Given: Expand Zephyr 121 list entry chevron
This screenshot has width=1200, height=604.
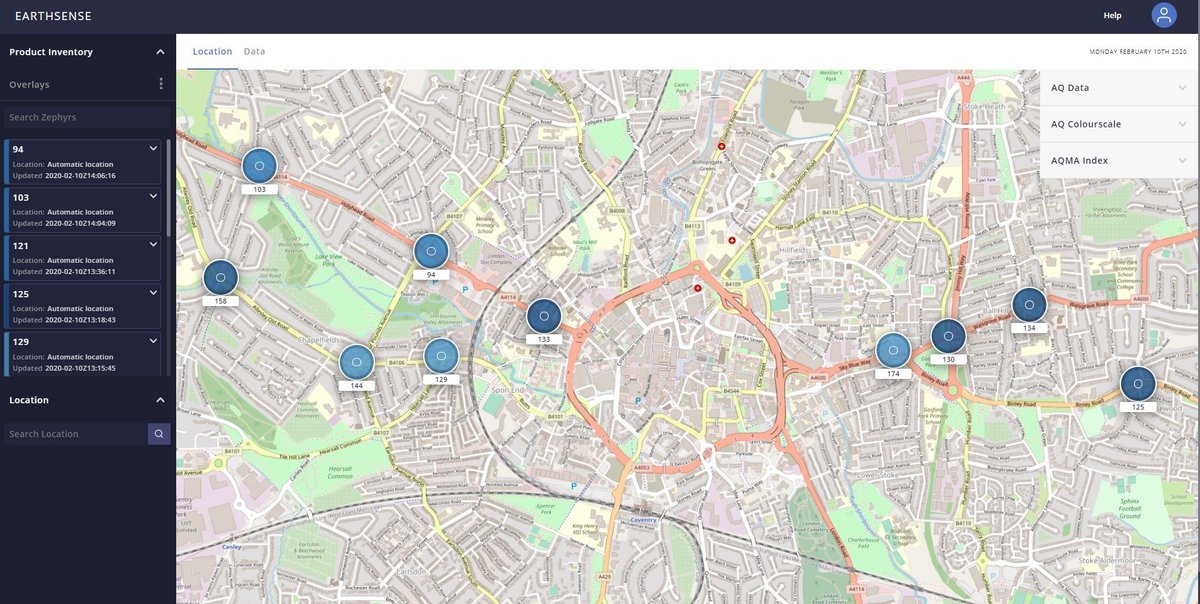Looking at the screenshot, I should point(153,244).
